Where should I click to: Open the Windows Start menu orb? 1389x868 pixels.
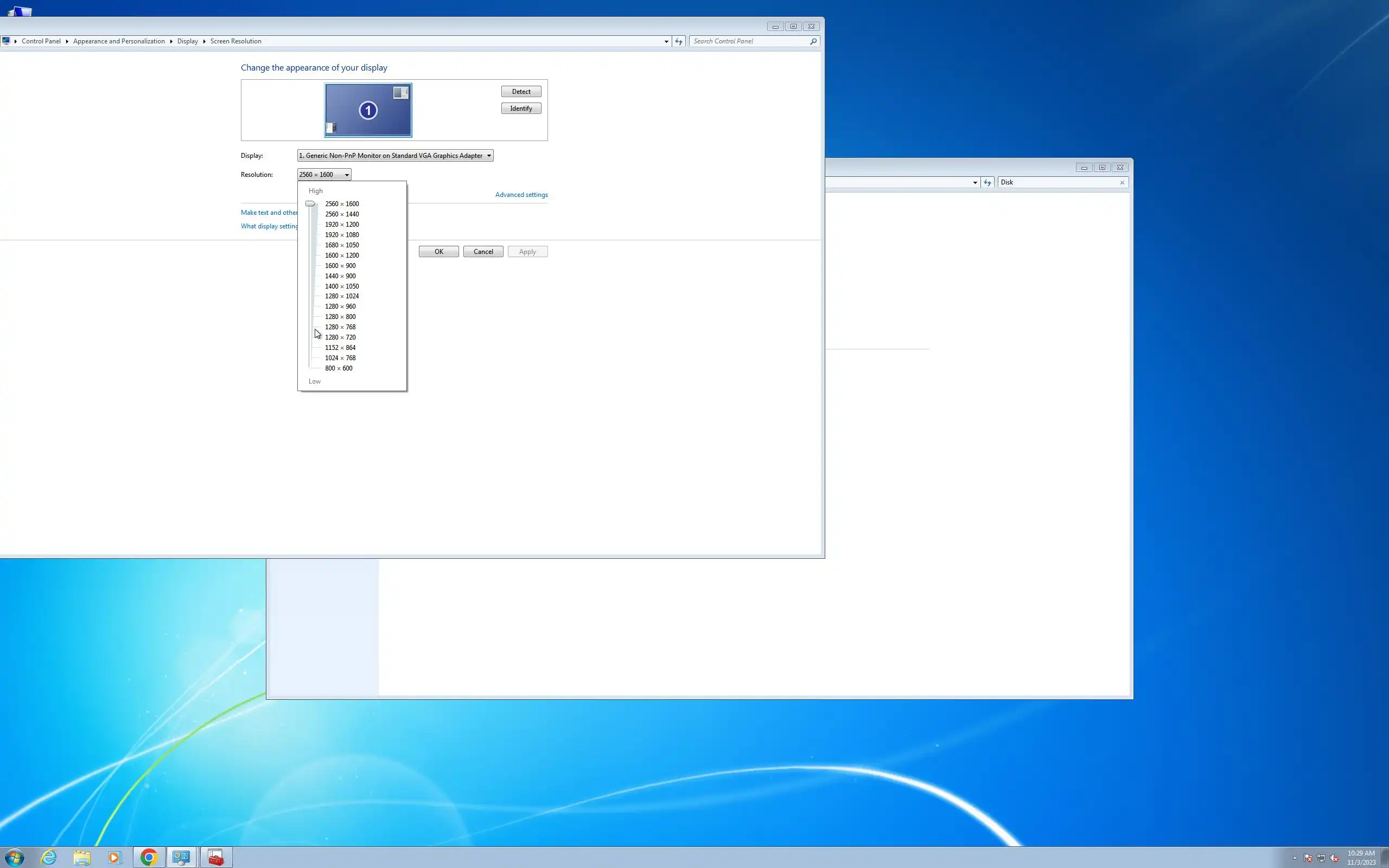point(14,857)
